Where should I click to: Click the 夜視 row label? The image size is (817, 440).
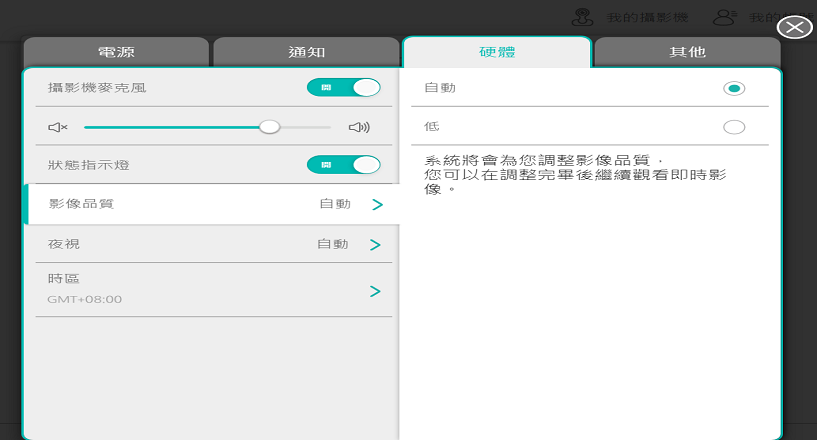64,244
